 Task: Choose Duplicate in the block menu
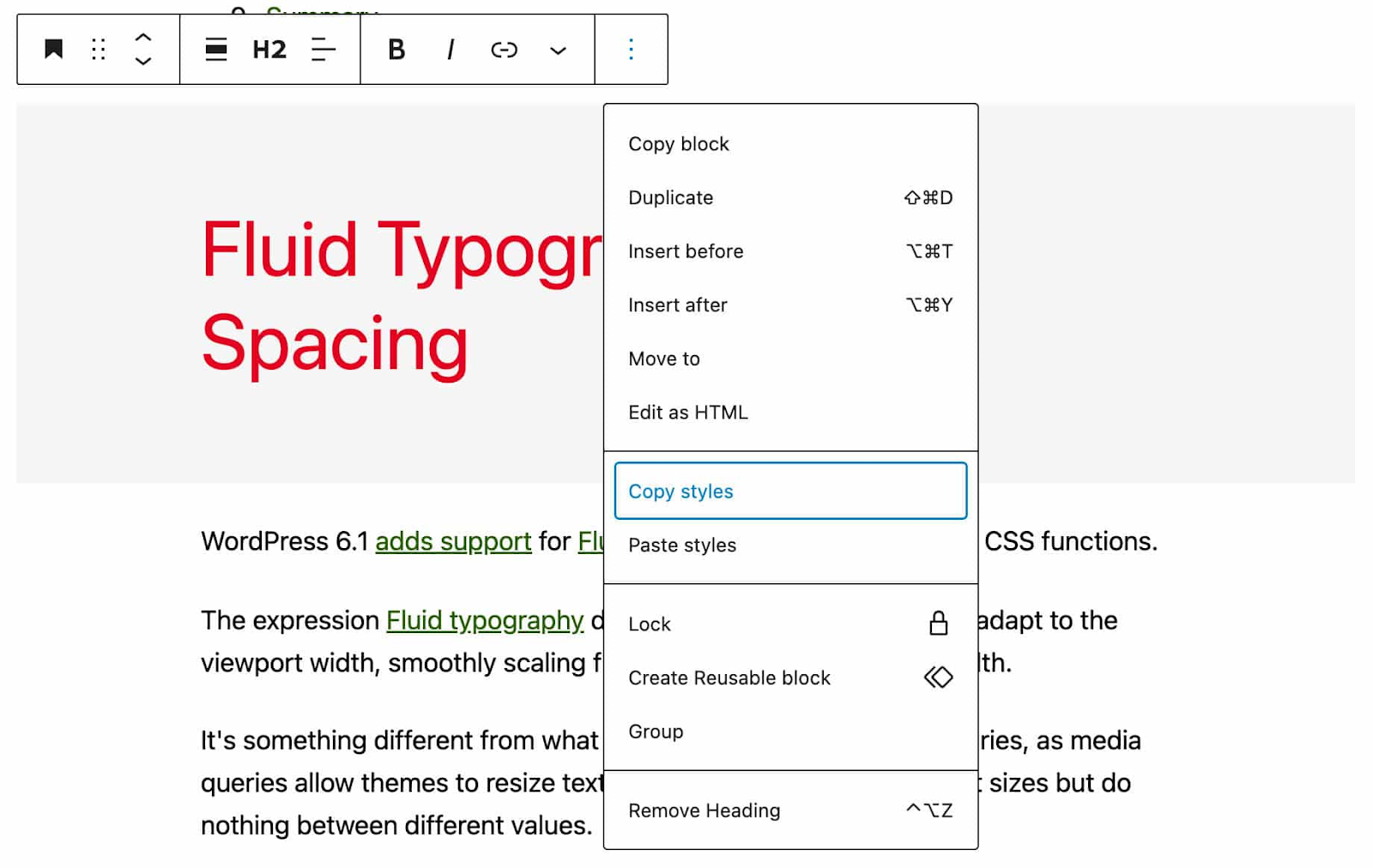click(790, 198)
